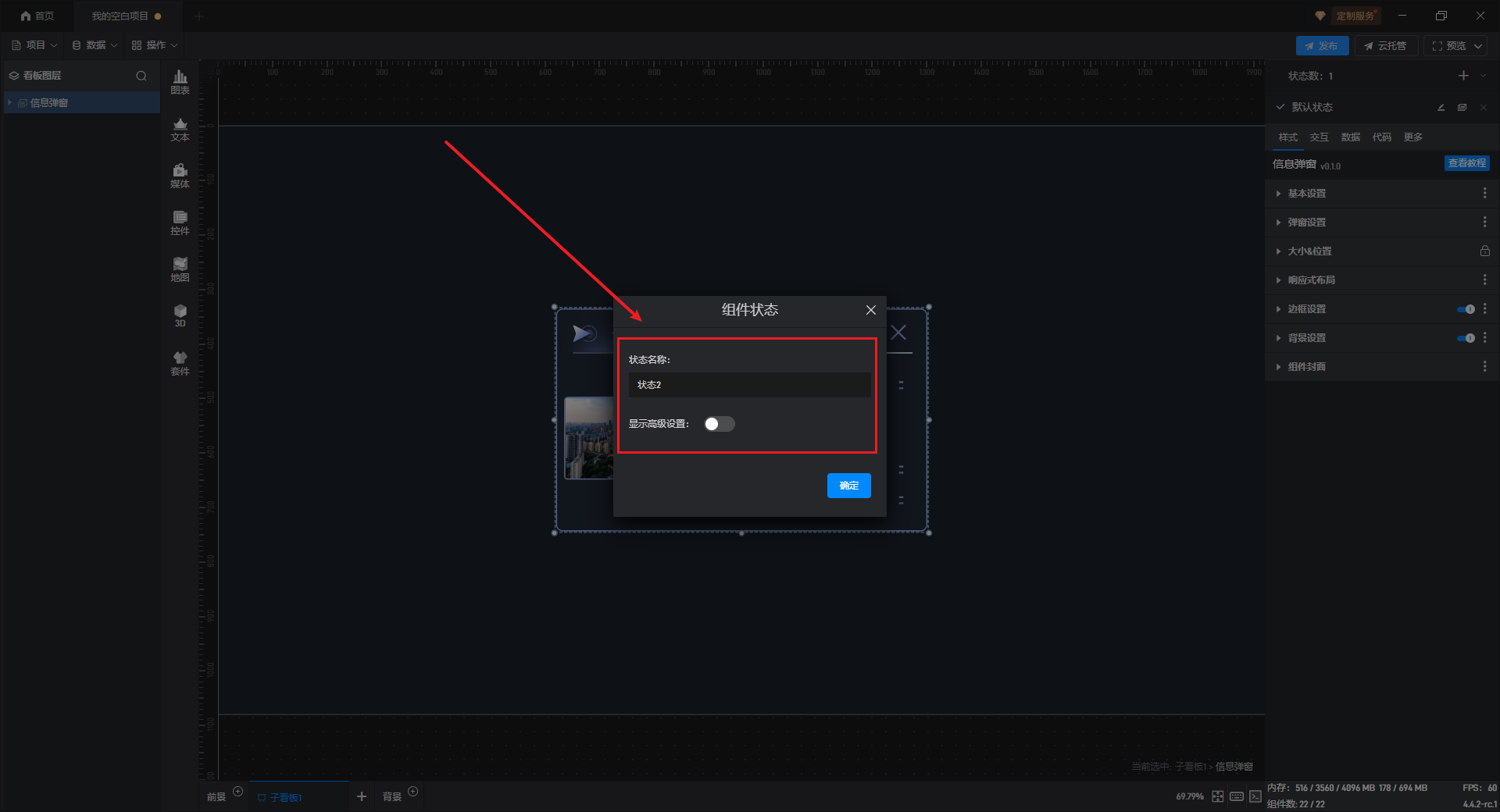This screenshot has height=812, width=1500.
Task: Expand the 响应式布局 section
Action: point(1278,280)
